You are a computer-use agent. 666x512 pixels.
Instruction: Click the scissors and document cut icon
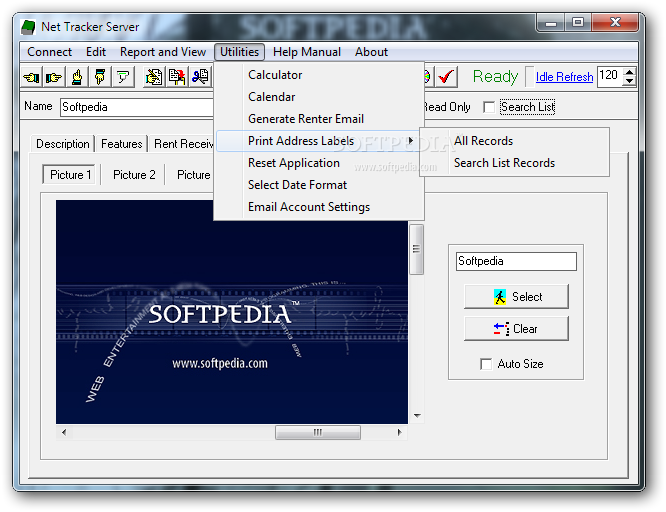click(x=200, y=77)
